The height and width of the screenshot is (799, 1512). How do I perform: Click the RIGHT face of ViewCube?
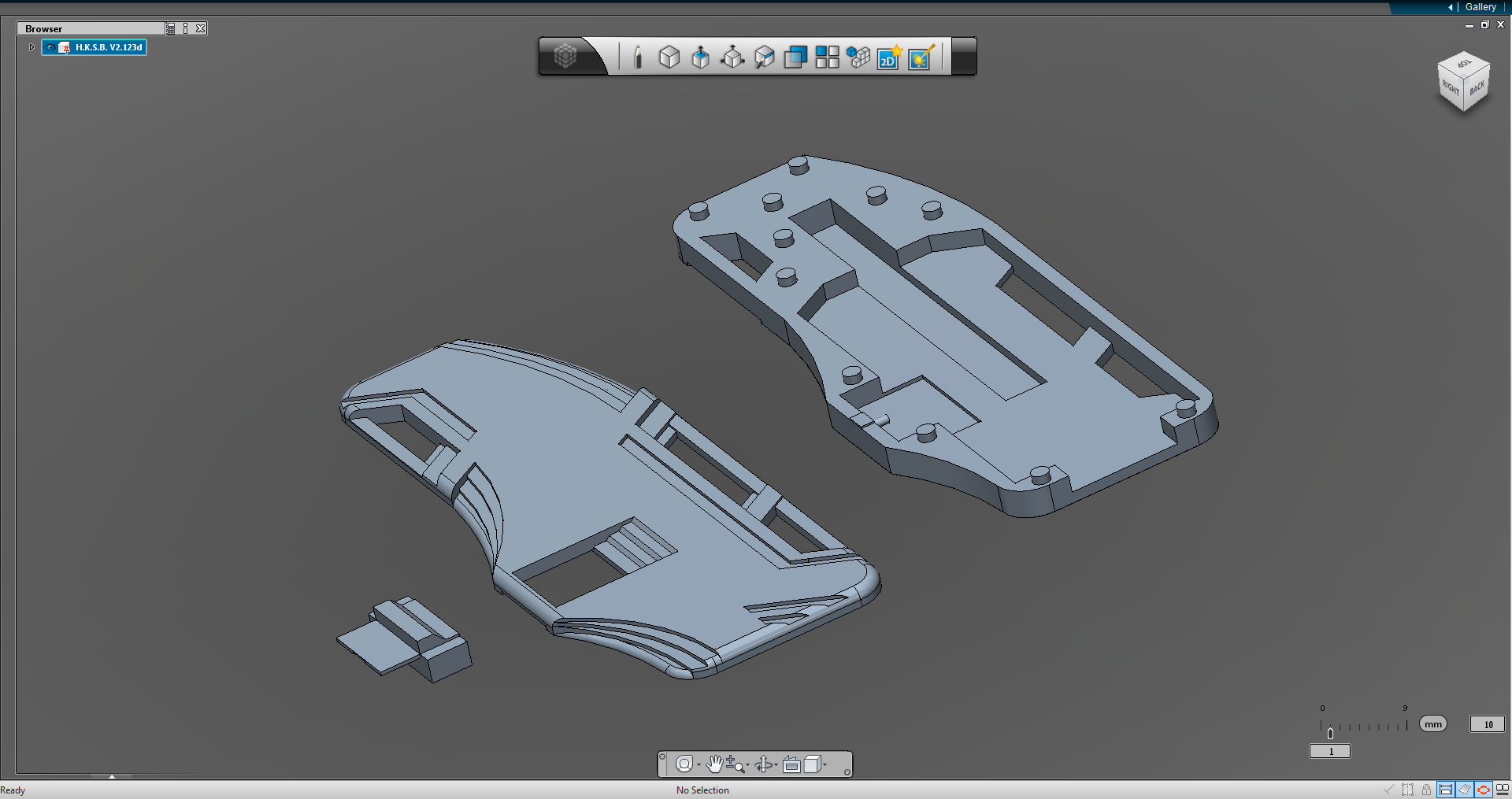[1451, 88]
